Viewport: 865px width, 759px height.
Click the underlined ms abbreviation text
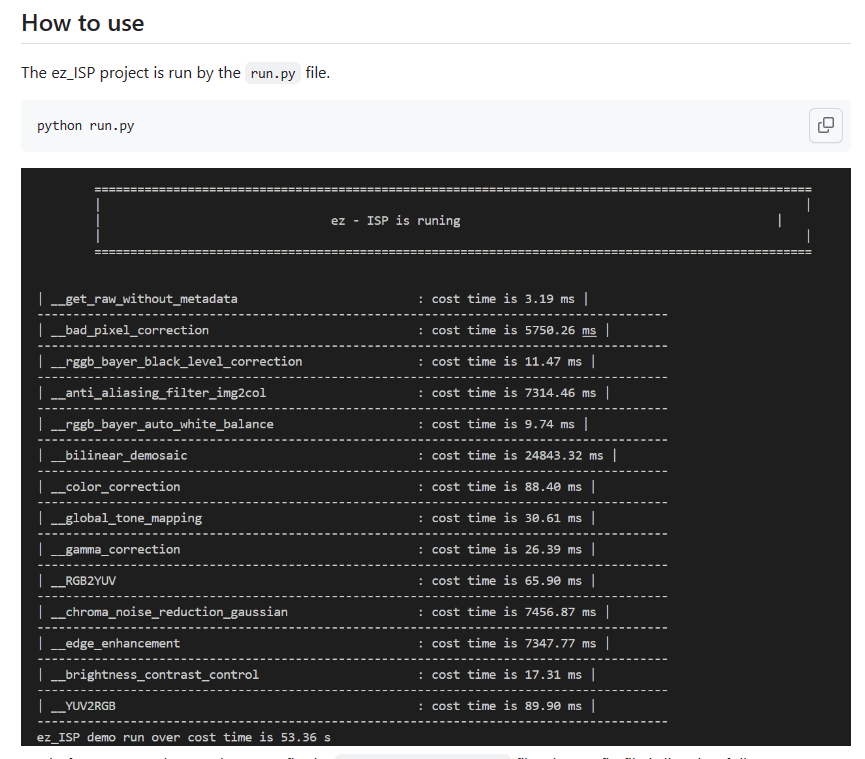[x=590, y=330]
